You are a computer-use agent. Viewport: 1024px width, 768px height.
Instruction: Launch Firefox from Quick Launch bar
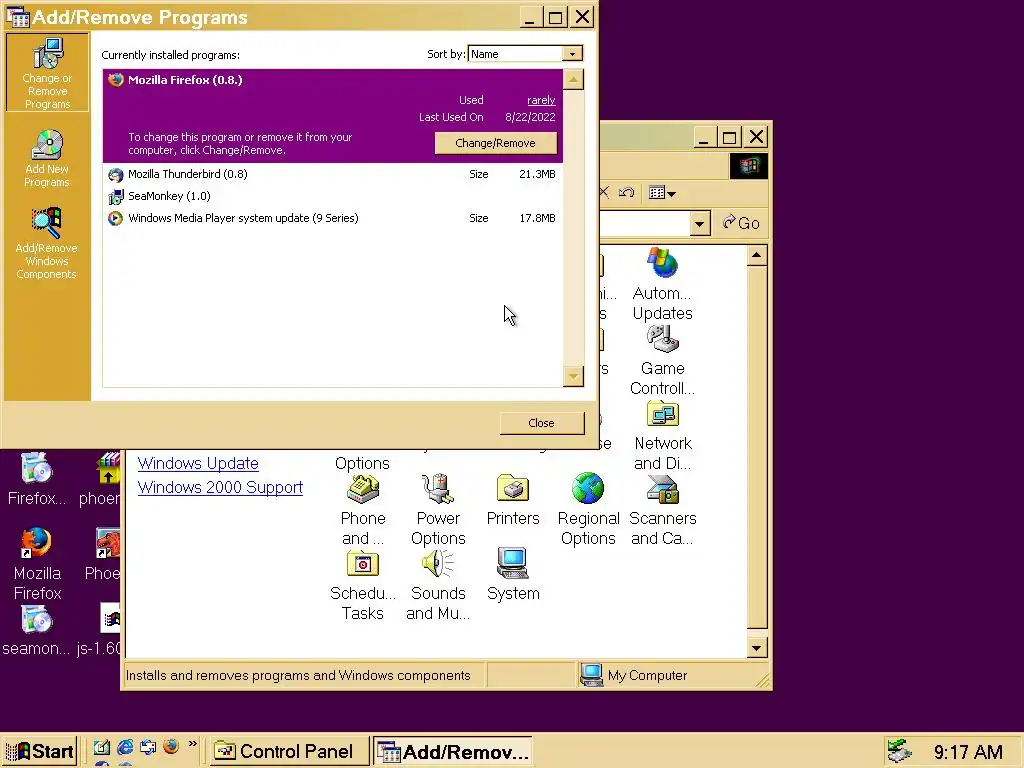click(x=171, y=746)
